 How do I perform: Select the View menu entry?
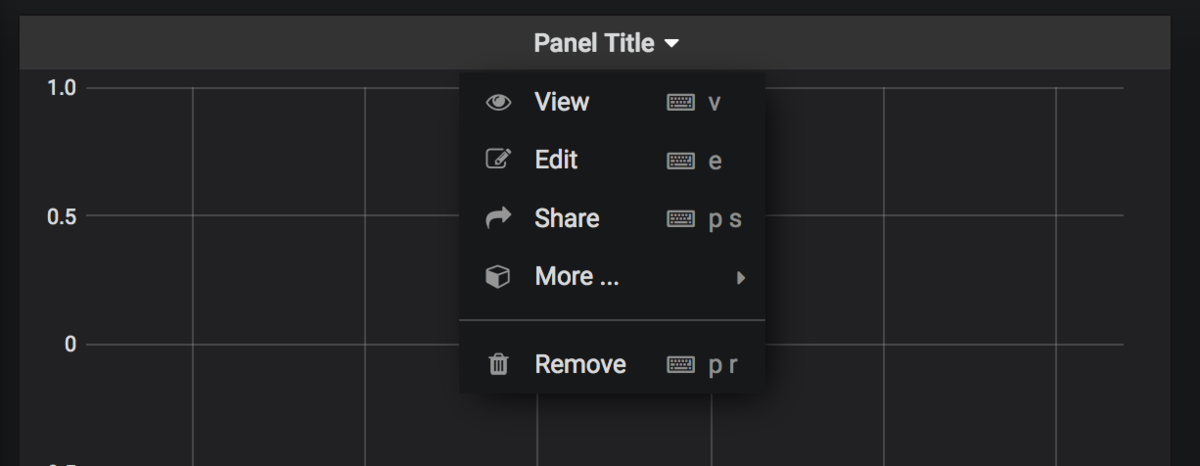click(562, 102)
